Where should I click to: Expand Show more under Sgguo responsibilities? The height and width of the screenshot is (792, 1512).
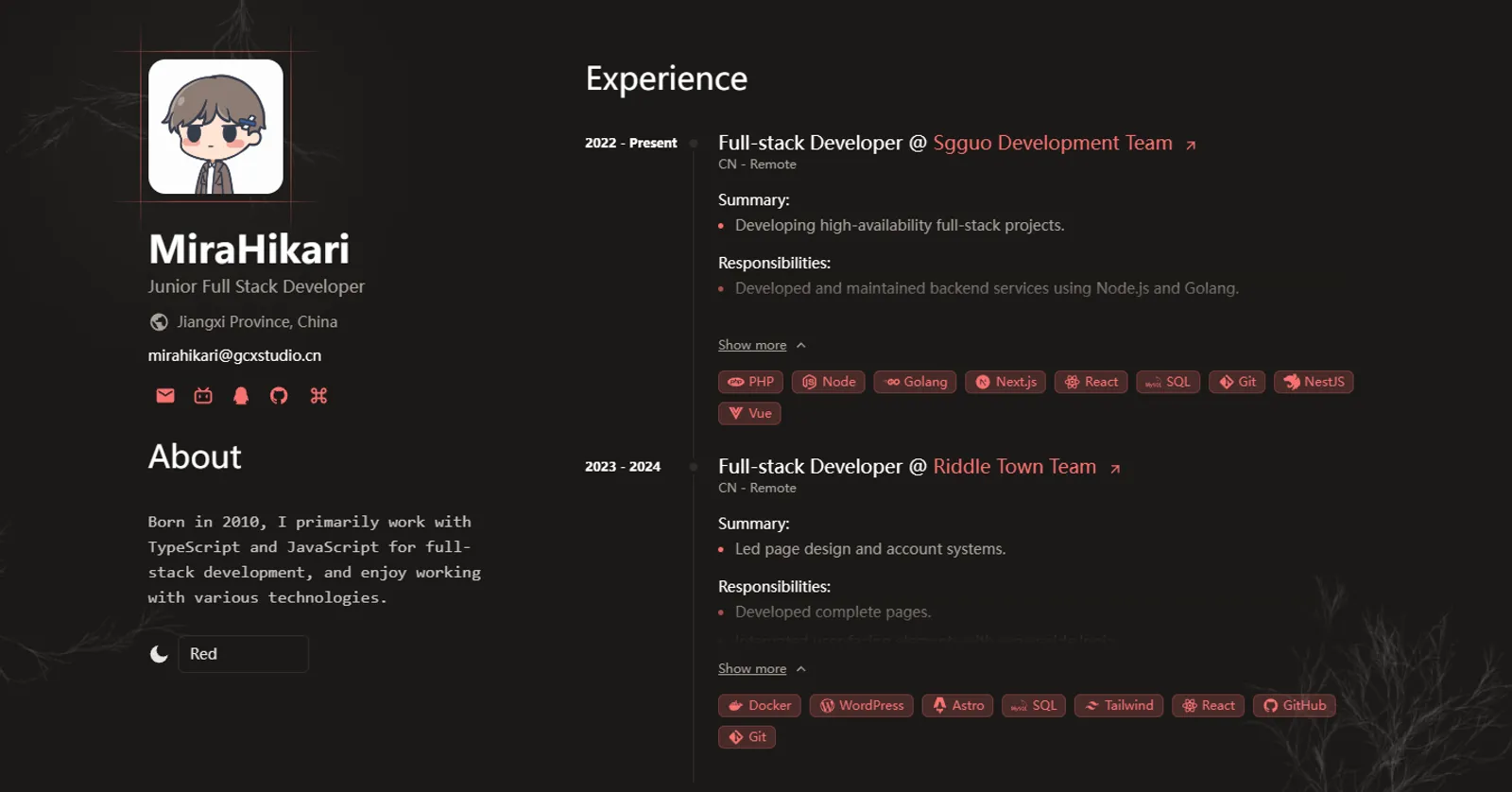pyautogui.click(x=752, y=345)
